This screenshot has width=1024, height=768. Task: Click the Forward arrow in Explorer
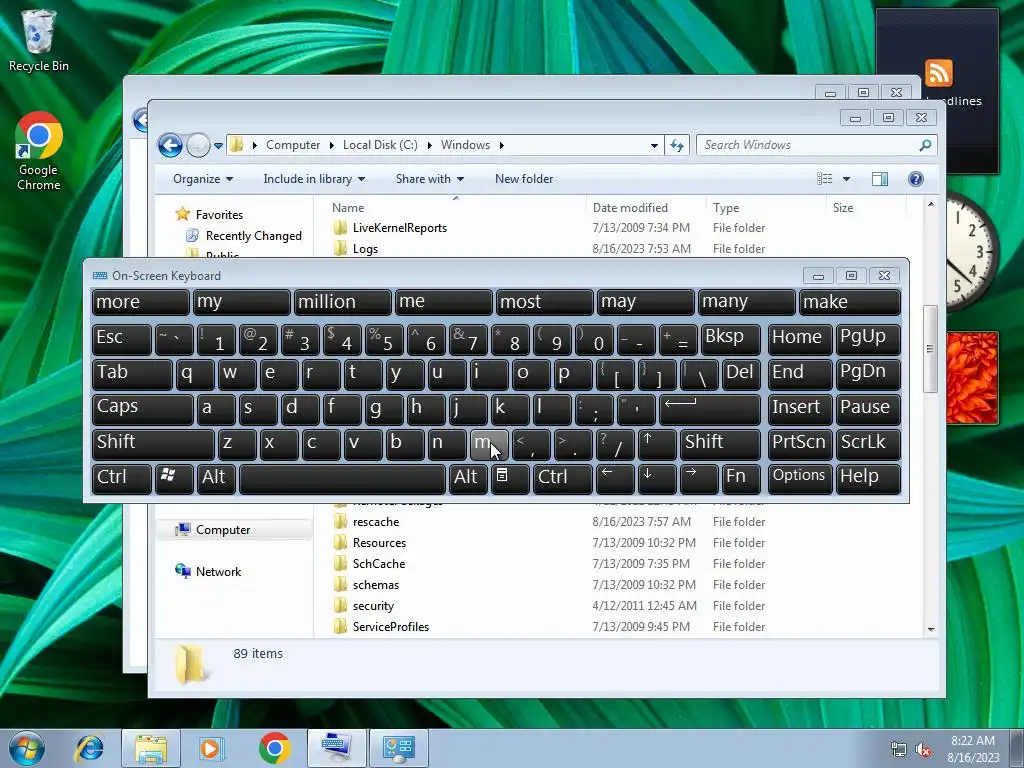pos(198,145)
